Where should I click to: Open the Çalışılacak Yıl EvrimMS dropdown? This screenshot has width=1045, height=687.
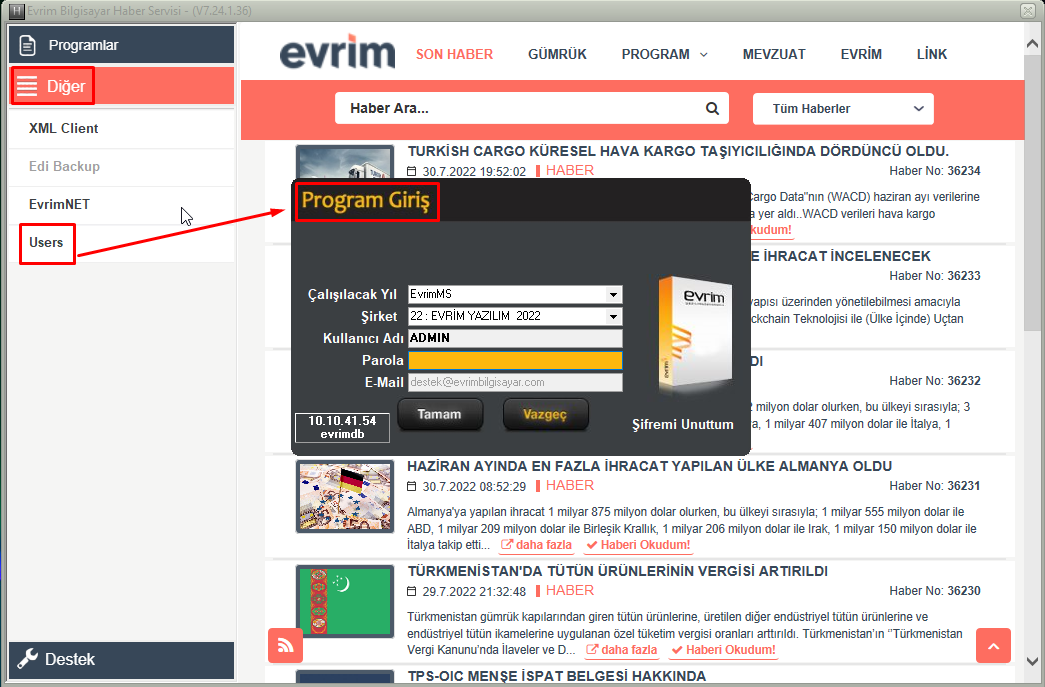[x=515, y=294]
